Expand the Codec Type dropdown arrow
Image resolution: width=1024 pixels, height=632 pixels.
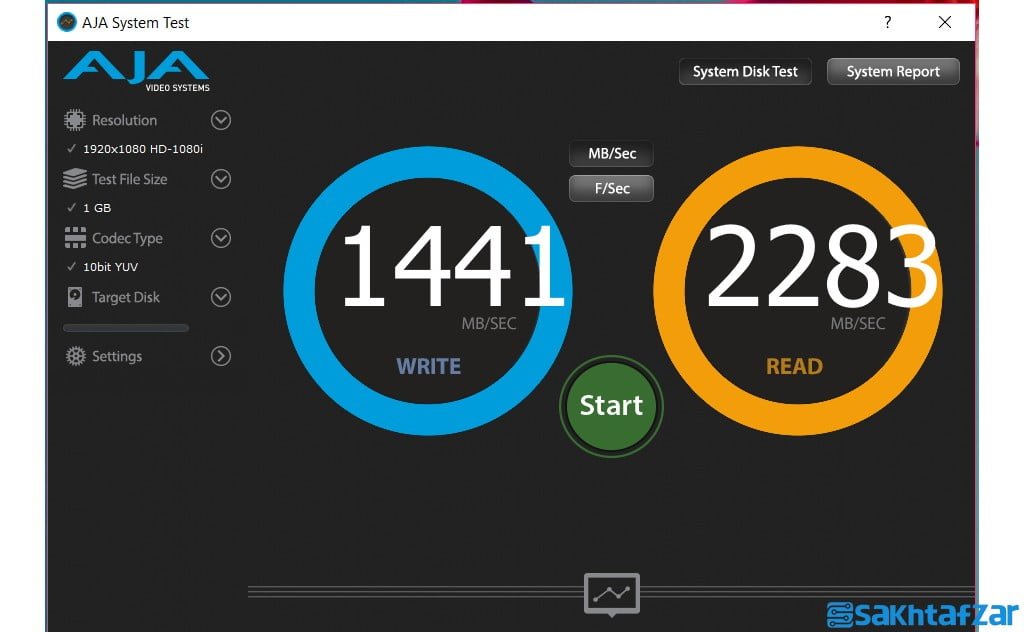[x=221, y=238]
